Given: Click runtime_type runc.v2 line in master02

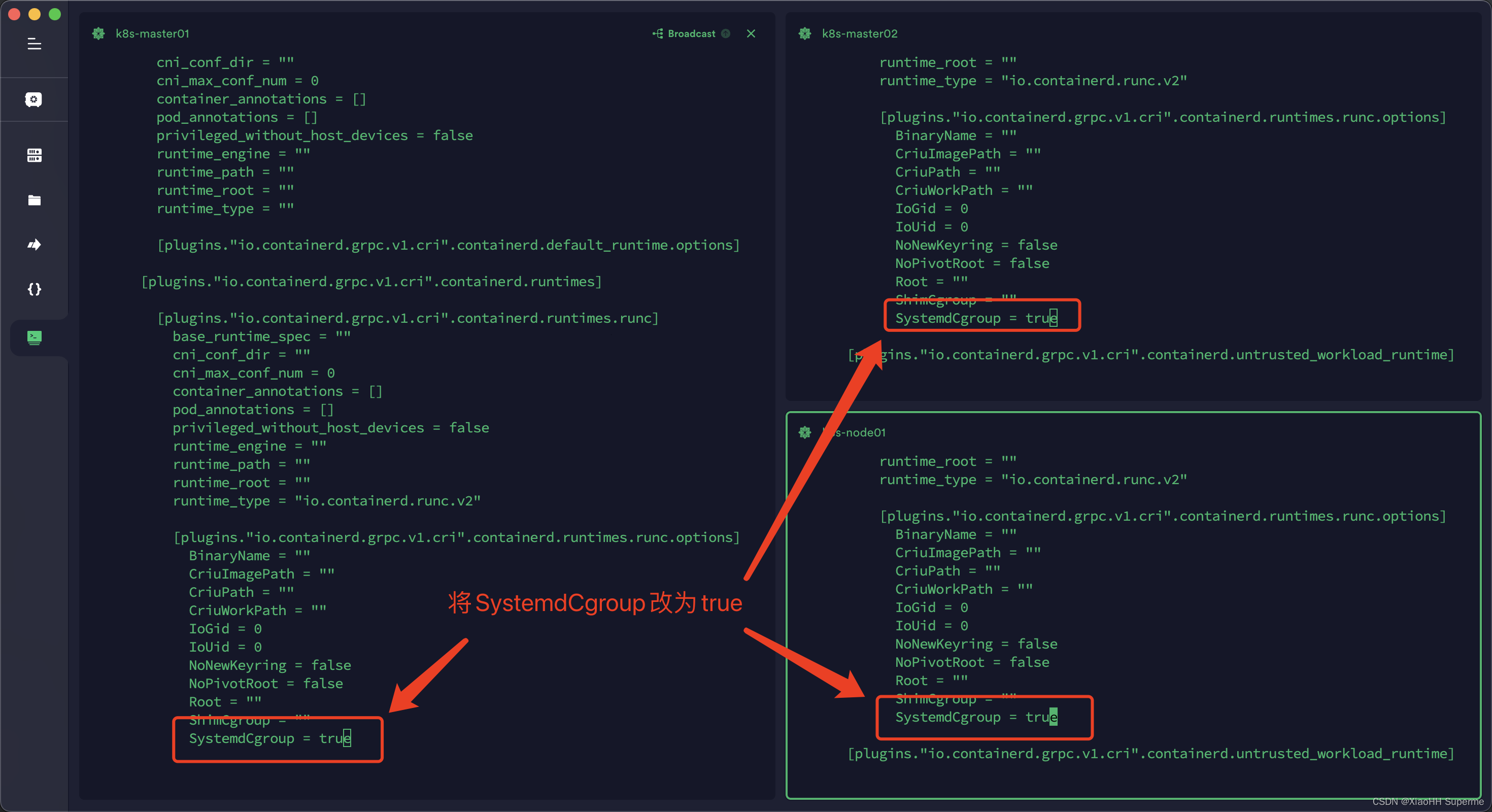Looking at the screenshot, I should [1033, 81].
